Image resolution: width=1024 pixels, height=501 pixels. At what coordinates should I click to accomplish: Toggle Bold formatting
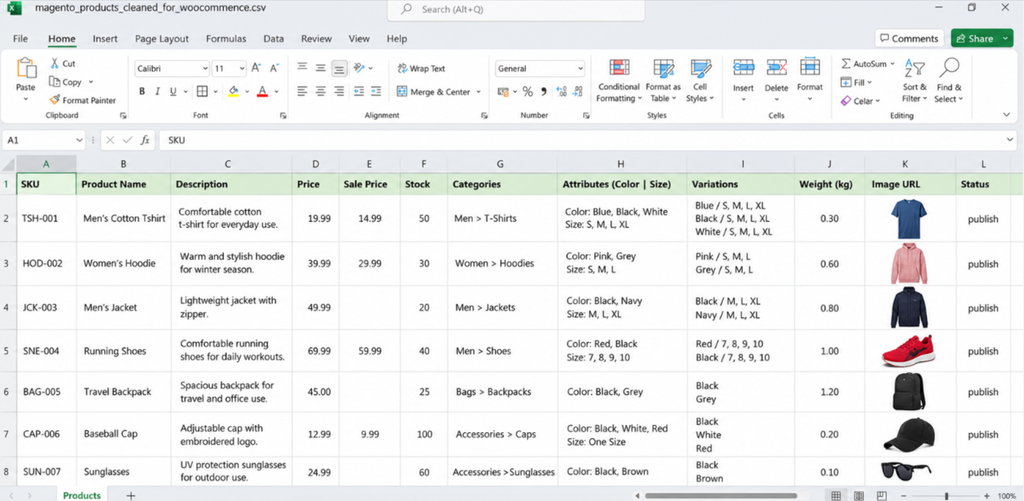(142, 91)
